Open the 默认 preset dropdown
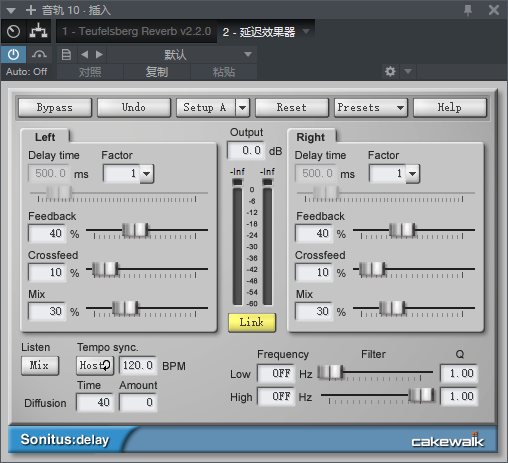Viewport: 508px width, 463px height. (x=182, y=54)
